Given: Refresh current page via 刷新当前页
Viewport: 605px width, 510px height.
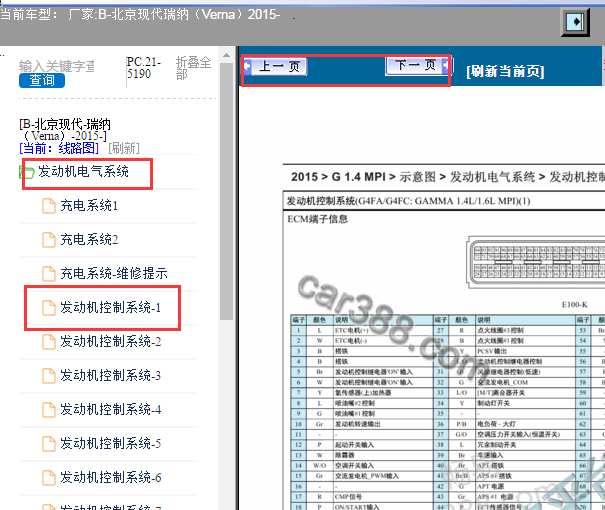Looking at the screenshot, I should tap(505, 71).
